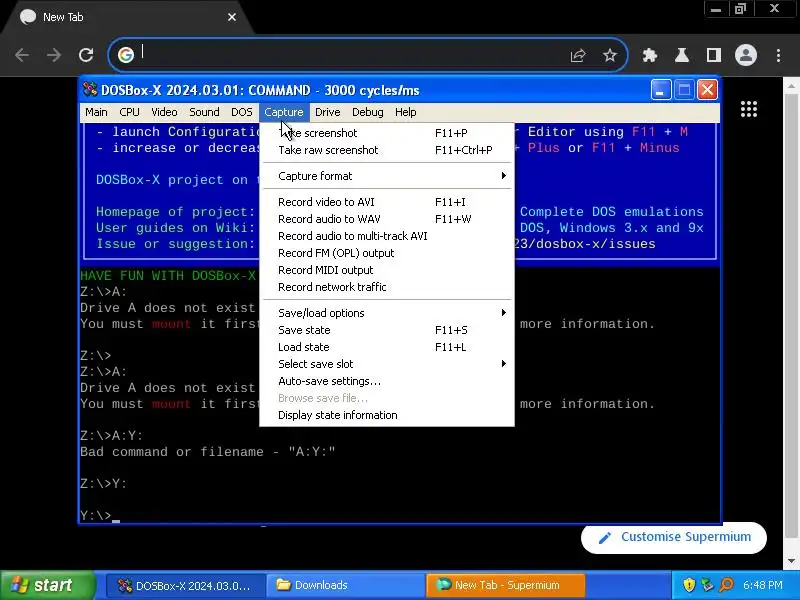
Task: Select Record video to AVI
Action: (x=387, y=202)
